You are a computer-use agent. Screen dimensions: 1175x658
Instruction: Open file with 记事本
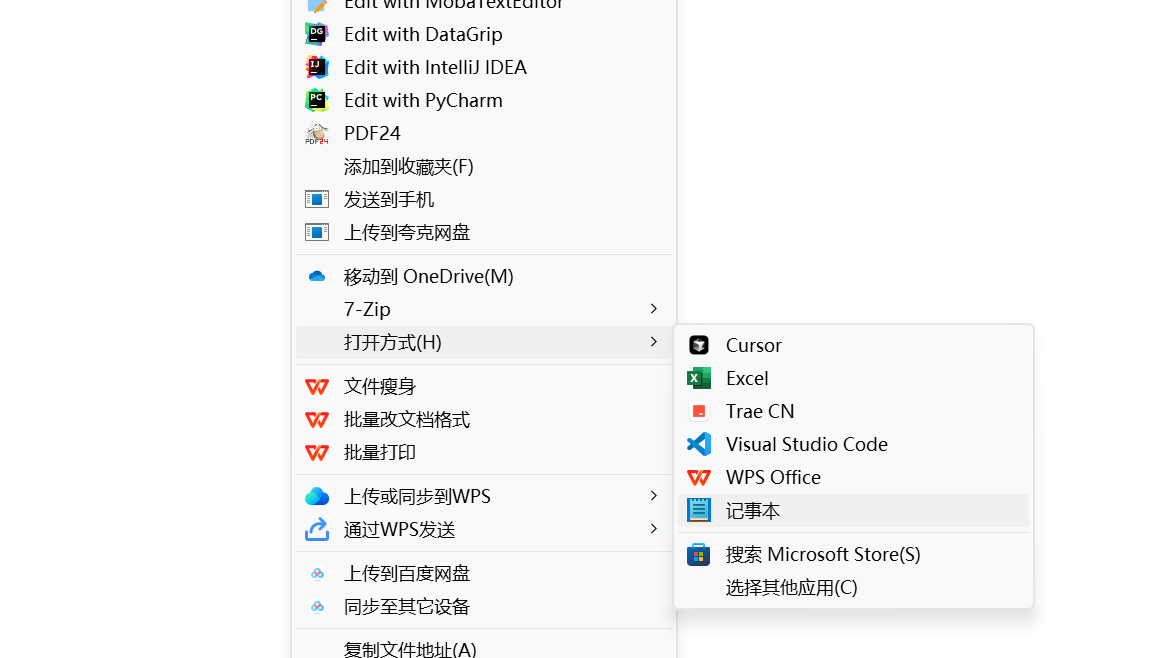coord(854,510)
